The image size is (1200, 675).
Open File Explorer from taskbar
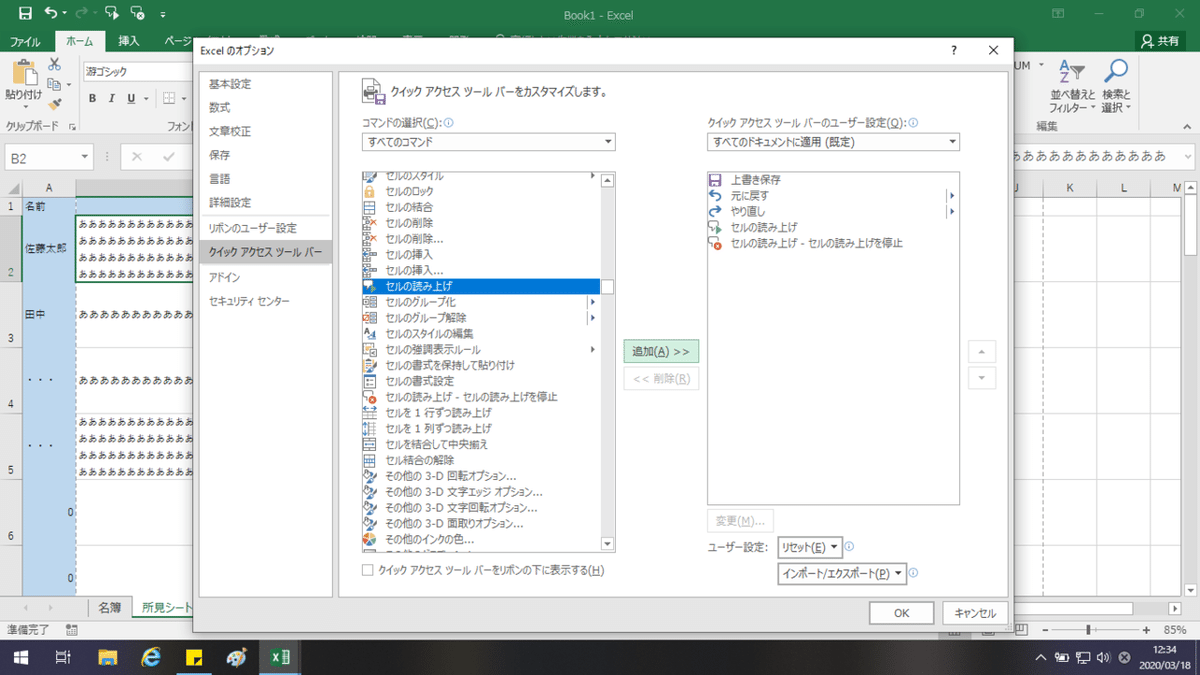pos(107,657)
